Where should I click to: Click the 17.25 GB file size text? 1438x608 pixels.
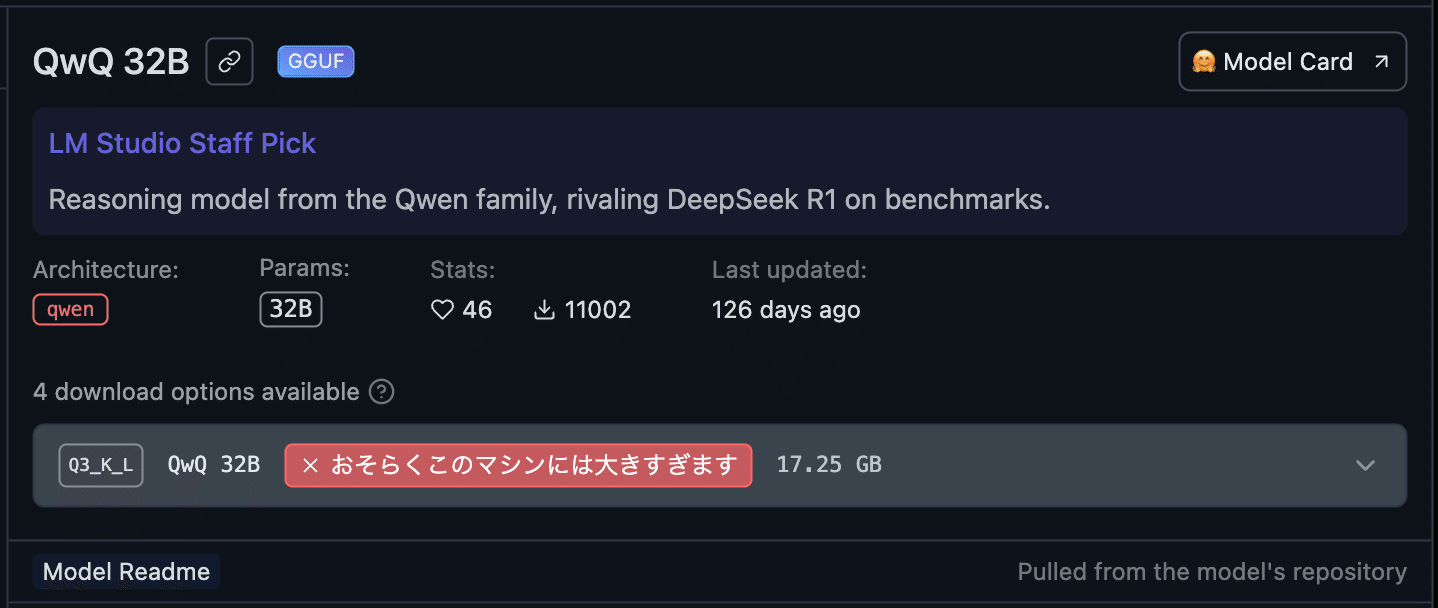pyautogui.click(x=829, y=465)
